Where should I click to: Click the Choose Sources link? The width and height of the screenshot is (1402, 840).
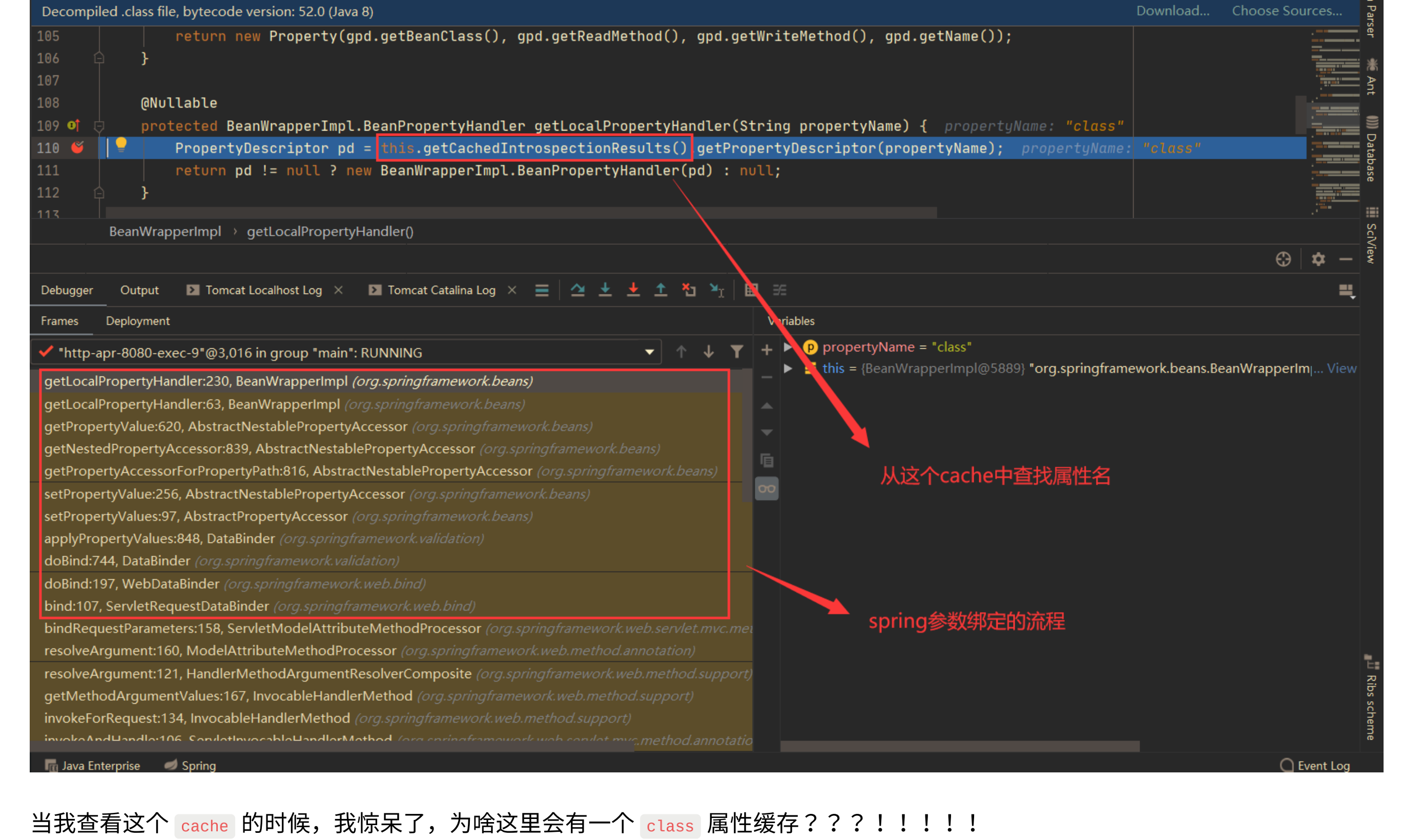click(1287, 11)
